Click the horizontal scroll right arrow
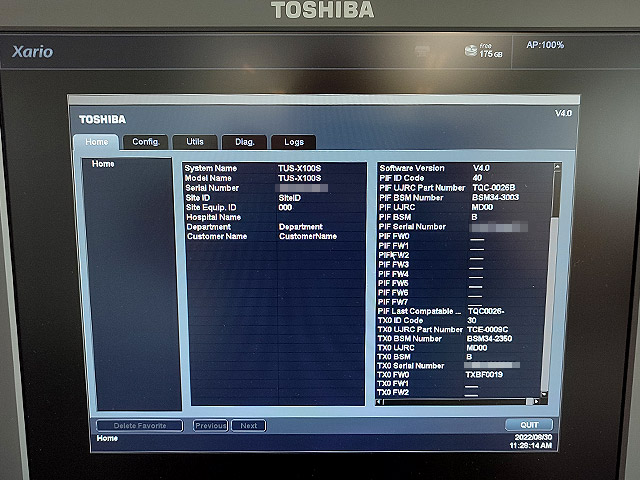The height and width of the screenshot is (480, 640). pyautogui.click(x=536, y=402)
